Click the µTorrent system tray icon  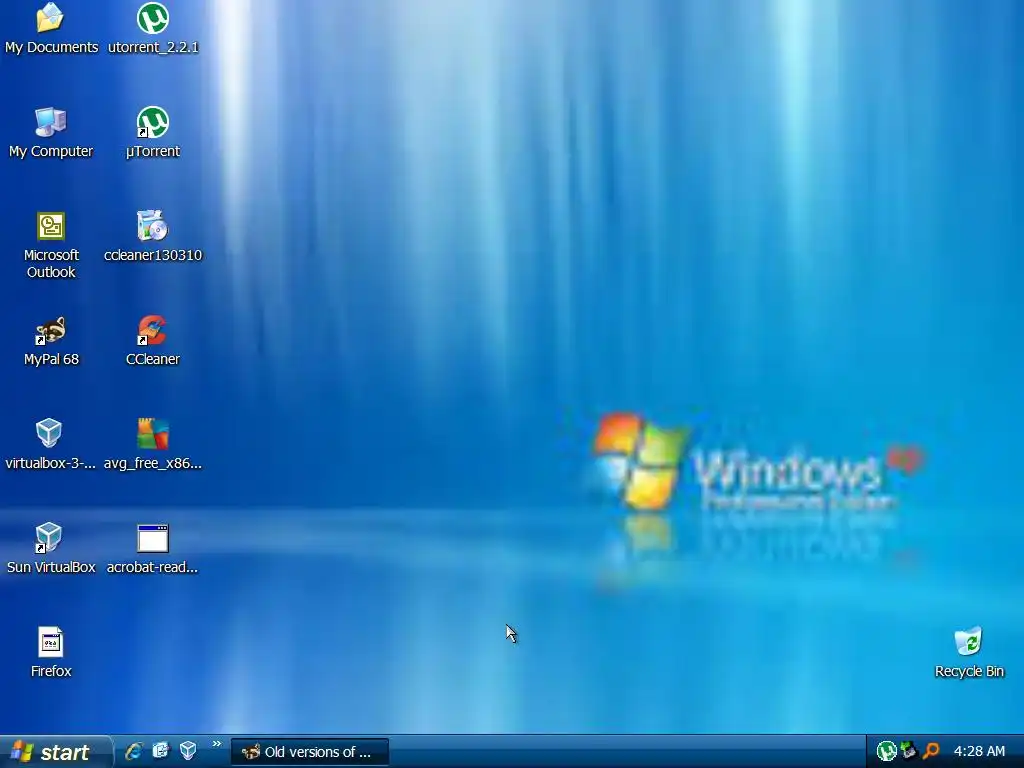[886, 751]
